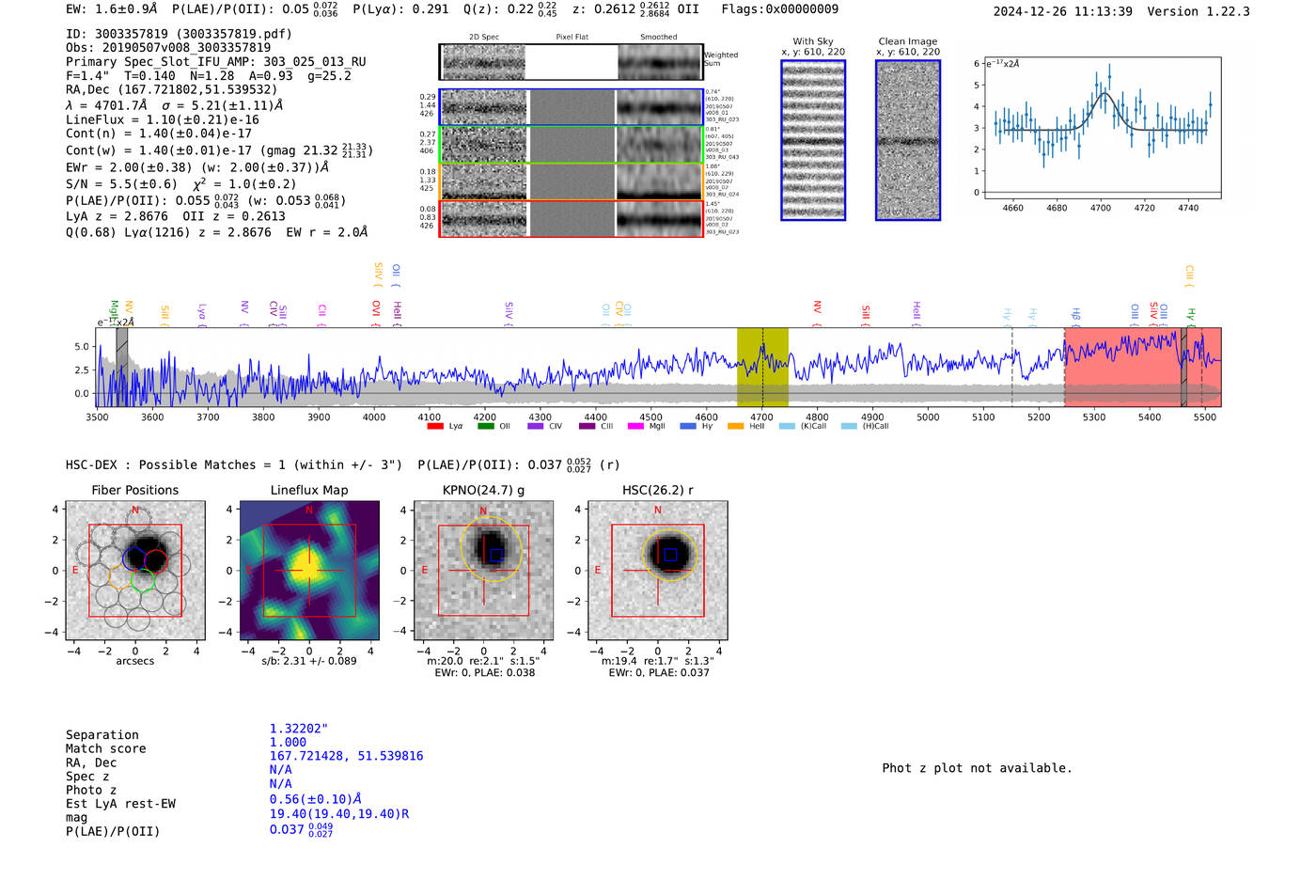
Task: Select the red-bordered fiber 2D spectrum row
Action: (571, 218)
